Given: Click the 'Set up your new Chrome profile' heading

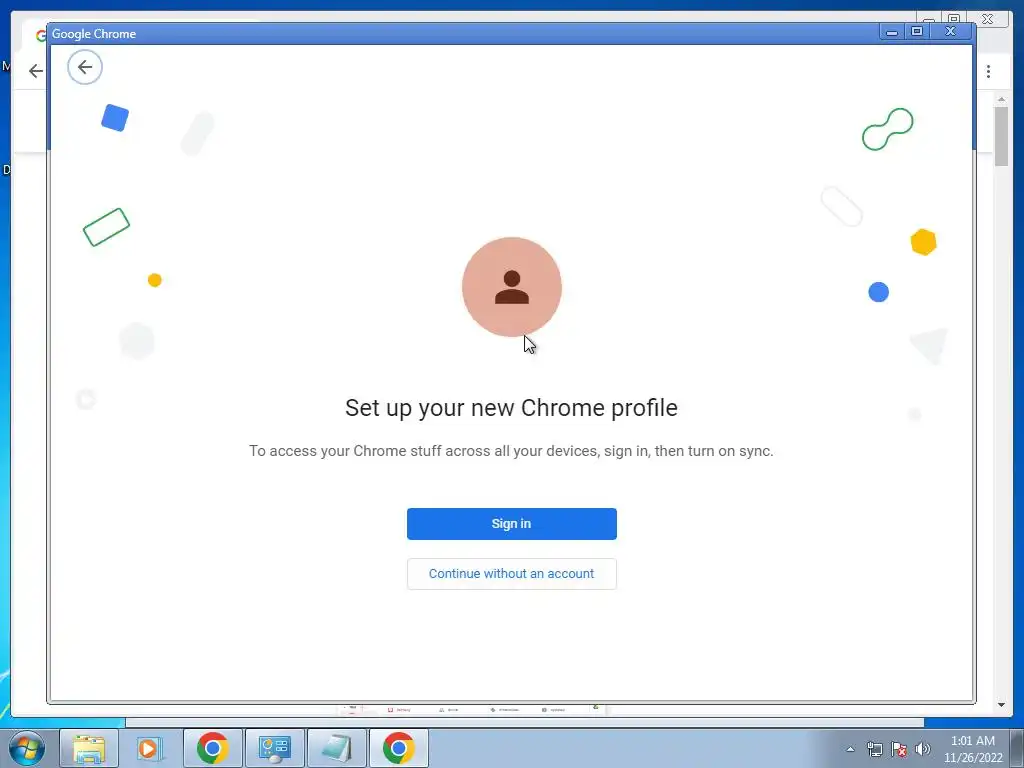Looking at the screenshot, I should (x=511, y=408).
